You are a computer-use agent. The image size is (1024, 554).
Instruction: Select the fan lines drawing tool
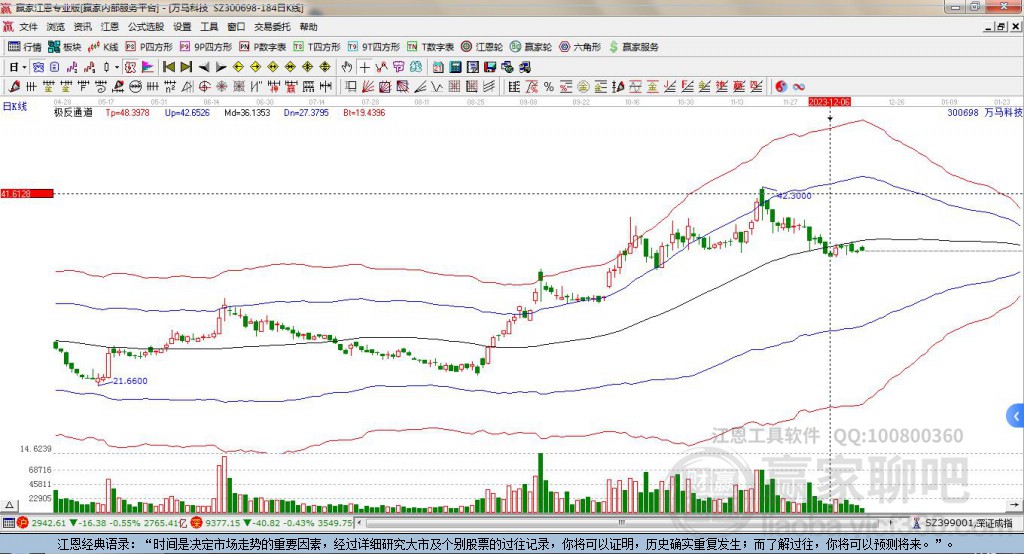point(368,86)
